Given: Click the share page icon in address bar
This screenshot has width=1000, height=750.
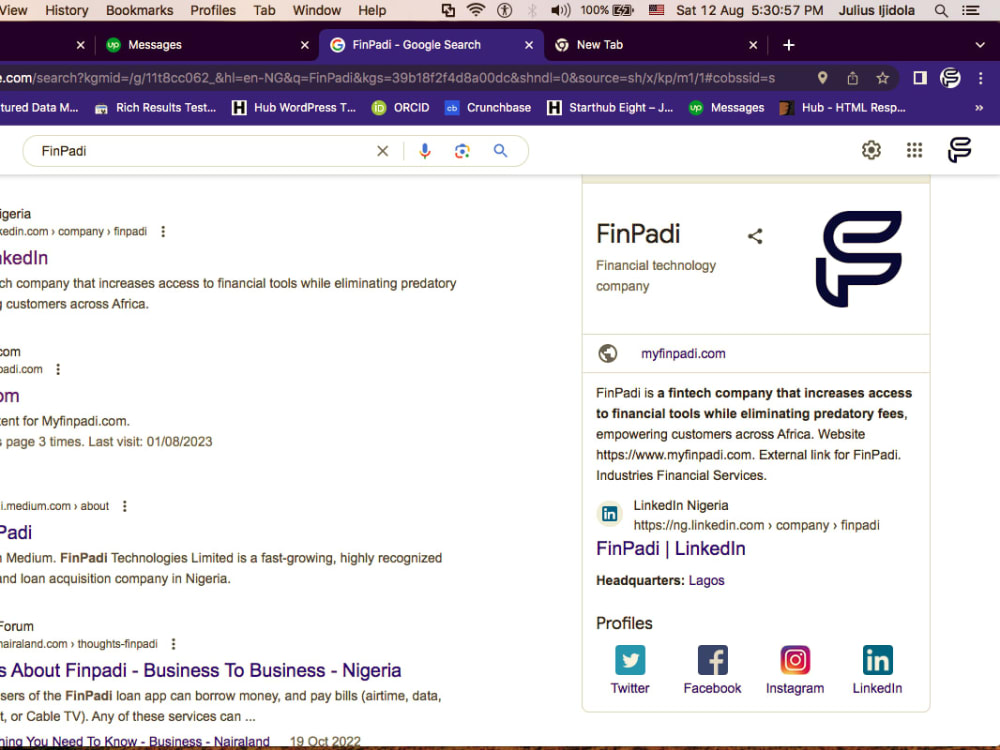Looking at the screenshot, I should click(853, 78).
